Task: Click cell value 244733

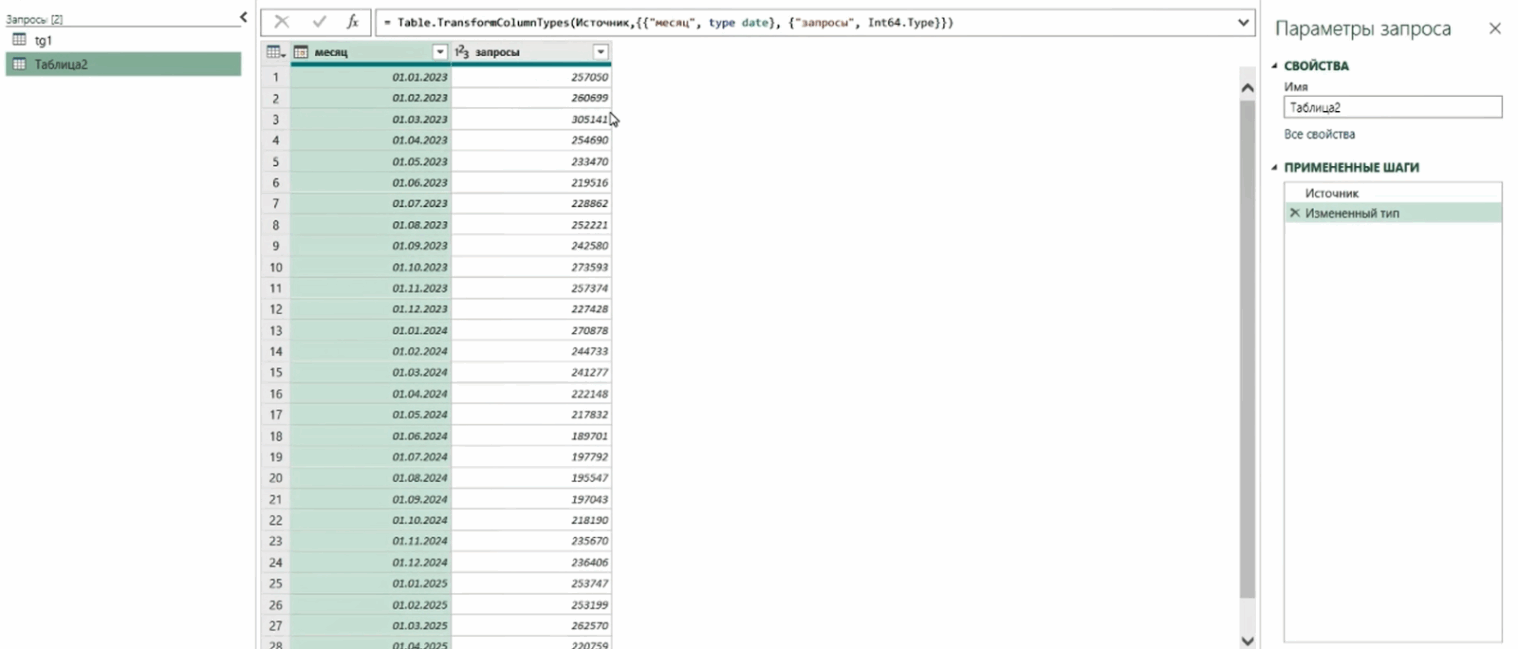Action: pyautogui.click(x=531, y=351)
